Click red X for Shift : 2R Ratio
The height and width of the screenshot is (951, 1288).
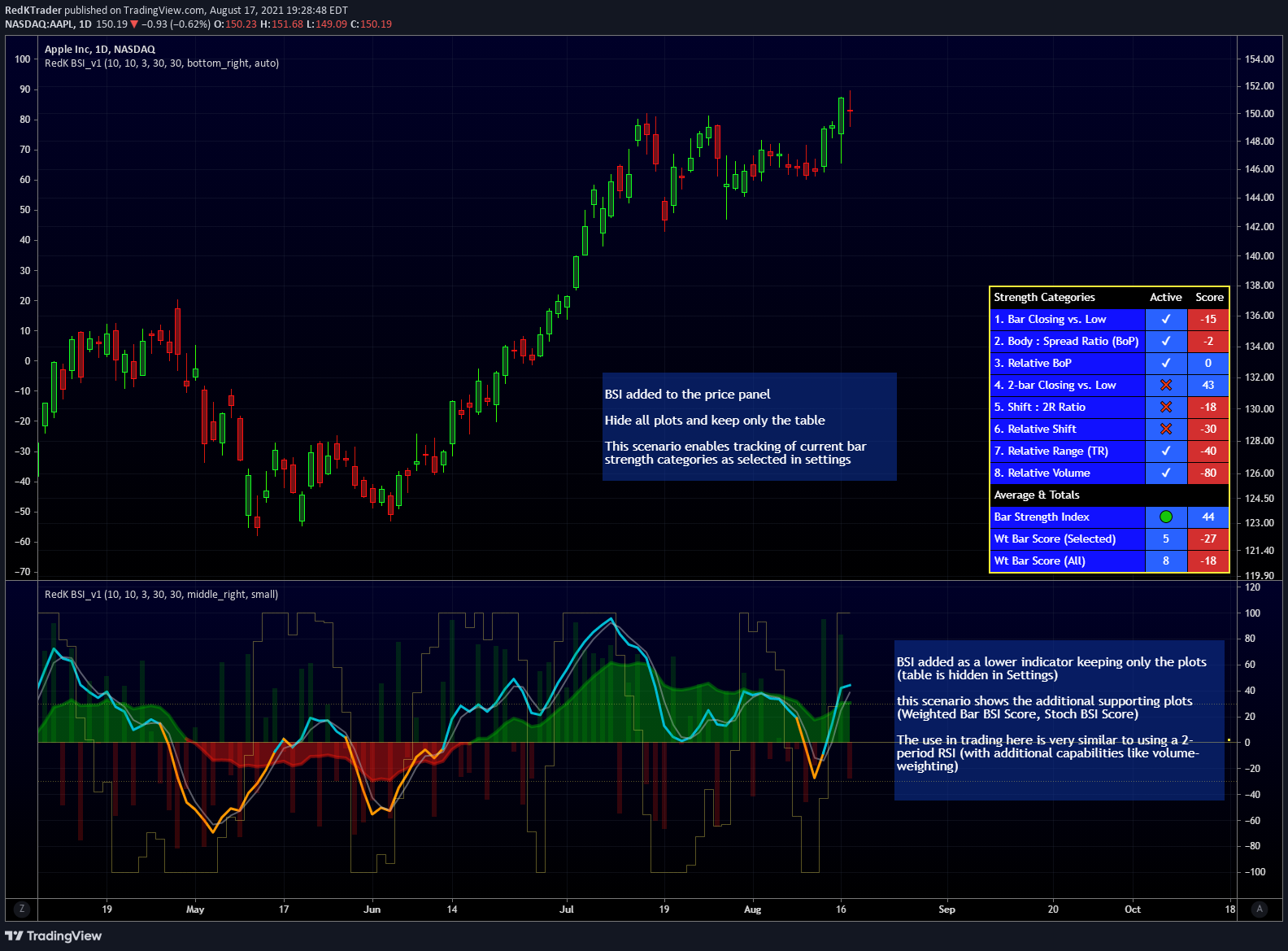coord(1166,407)
